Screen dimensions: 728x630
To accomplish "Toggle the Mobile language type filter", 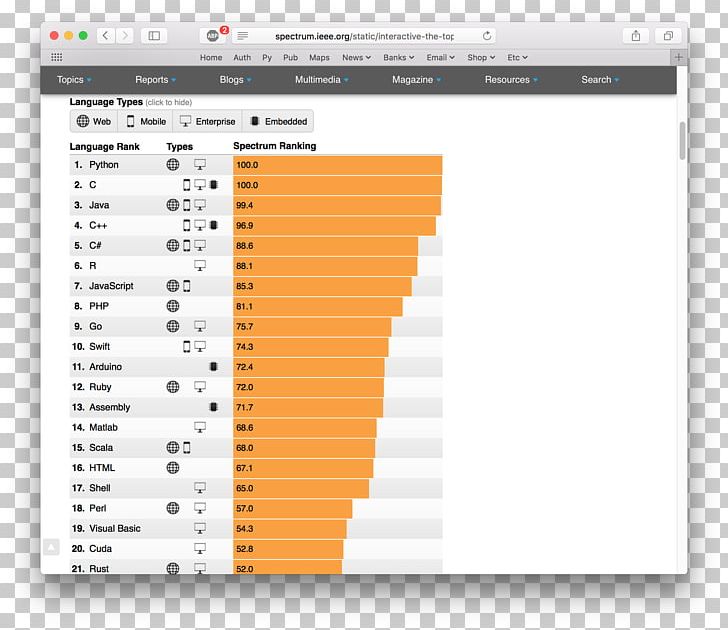I will tap(145, 121).
